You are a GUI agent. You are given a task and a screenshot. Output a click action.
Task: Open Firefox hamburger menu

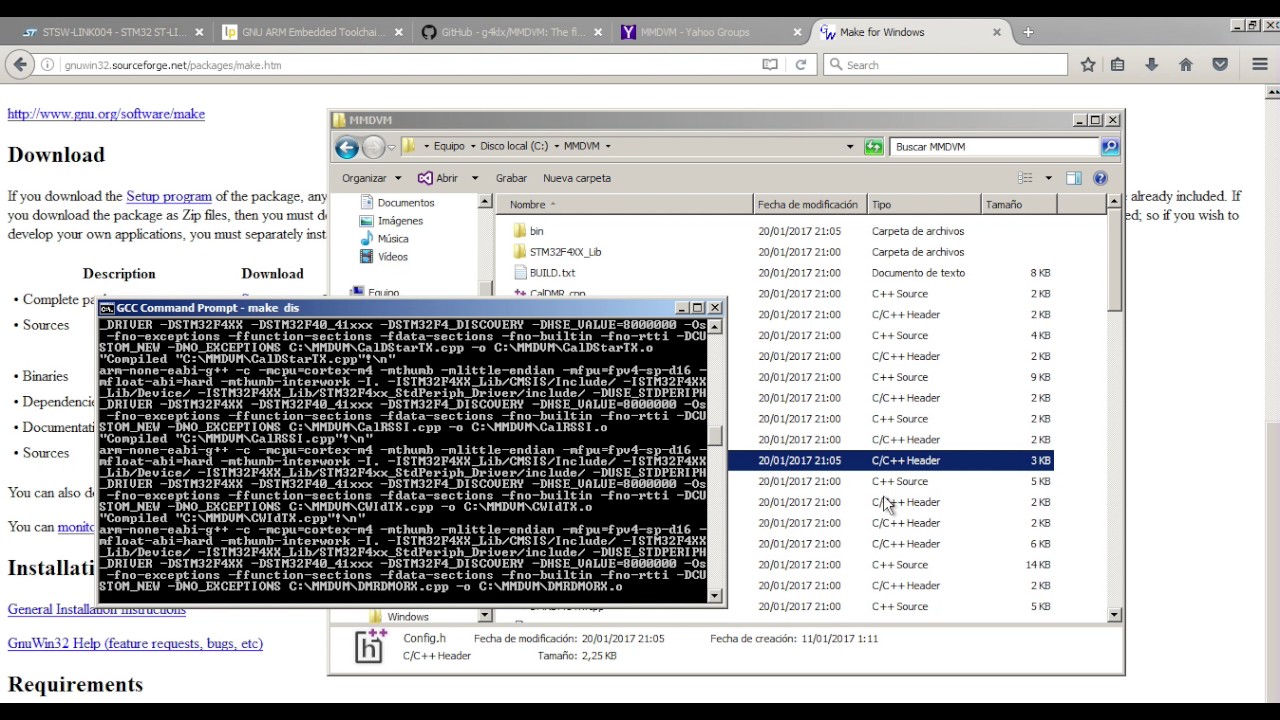tap(1260, 65)
